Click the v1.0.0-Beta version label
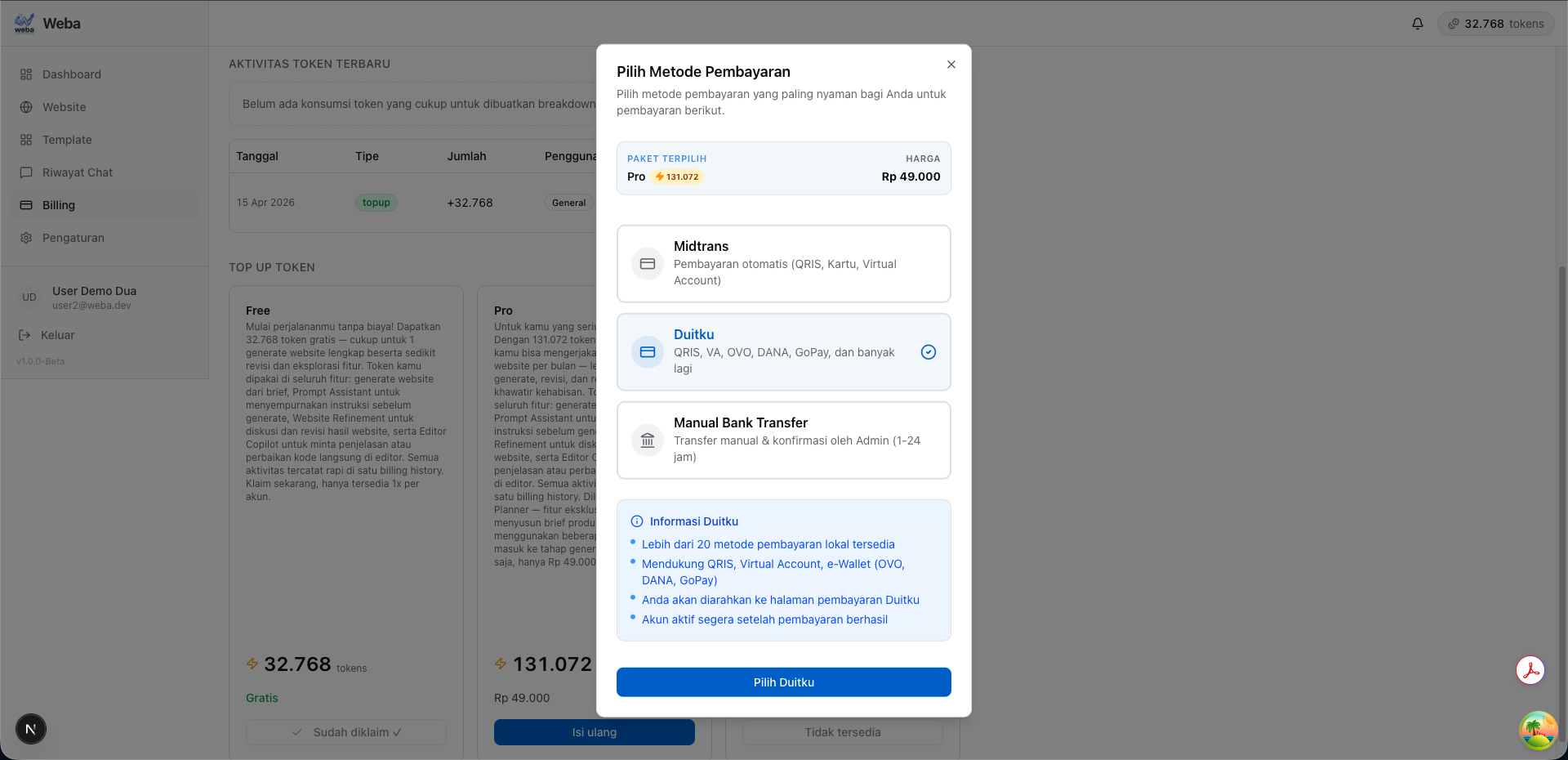Image resolution: width=1568 pixels, height=760 pixels. point(40,361)
